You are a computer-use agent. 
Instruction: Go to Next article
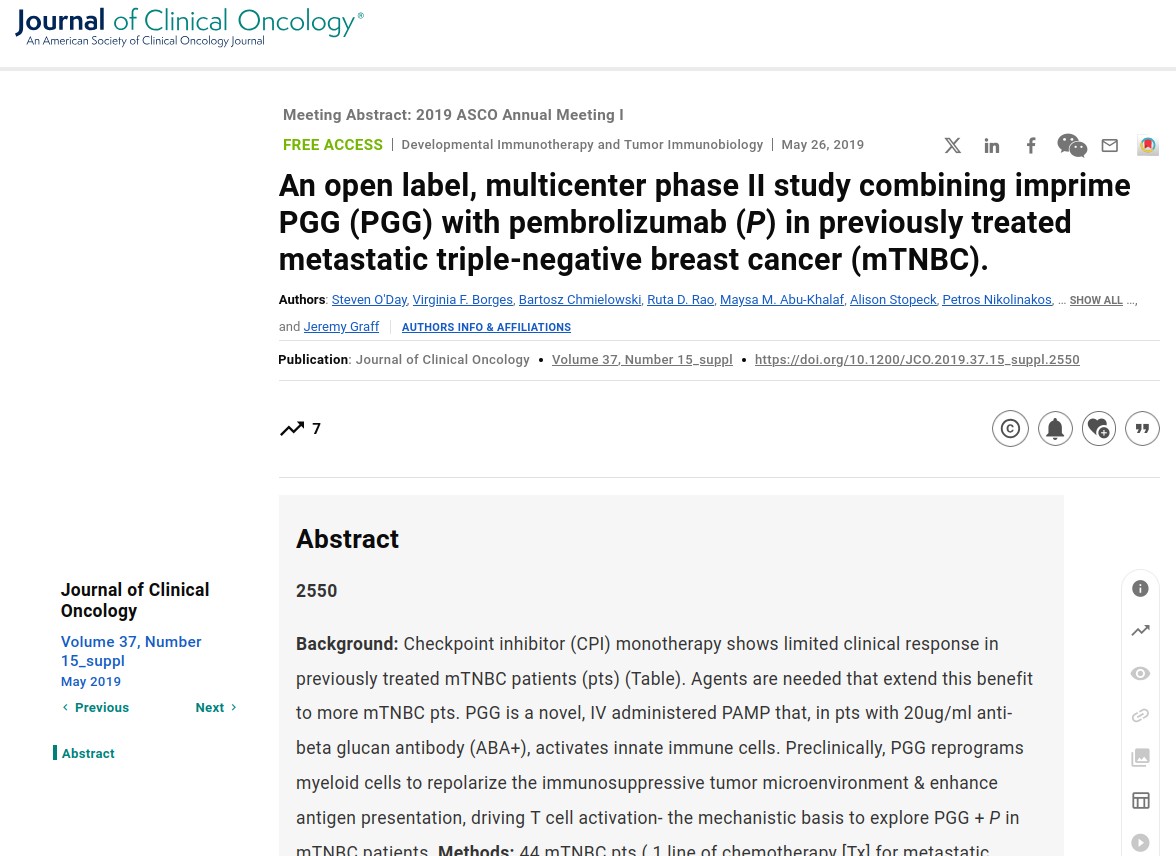pos(216,707)
